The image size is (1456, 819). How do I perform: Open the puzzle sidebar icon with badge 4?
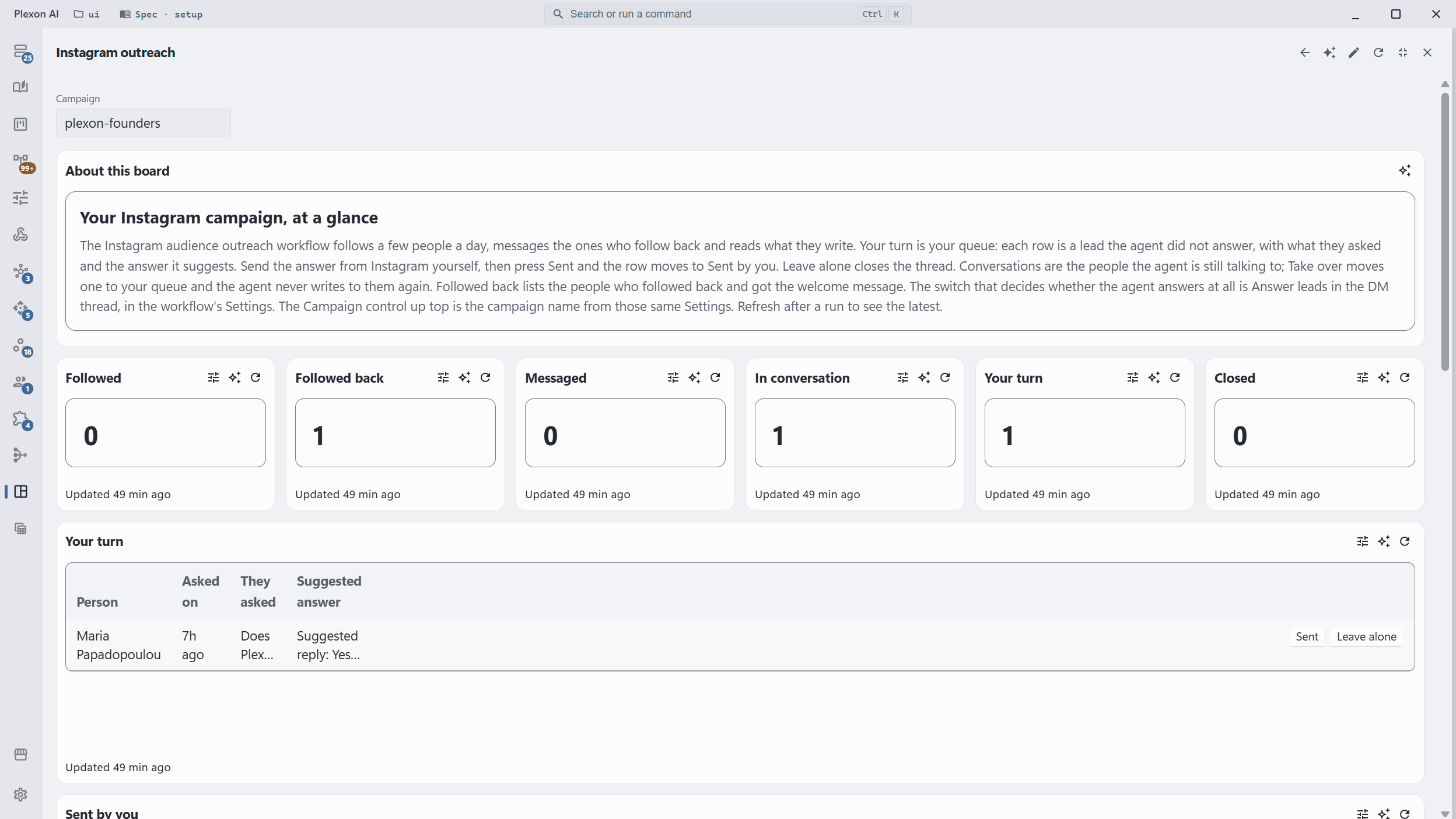[22, 419]
